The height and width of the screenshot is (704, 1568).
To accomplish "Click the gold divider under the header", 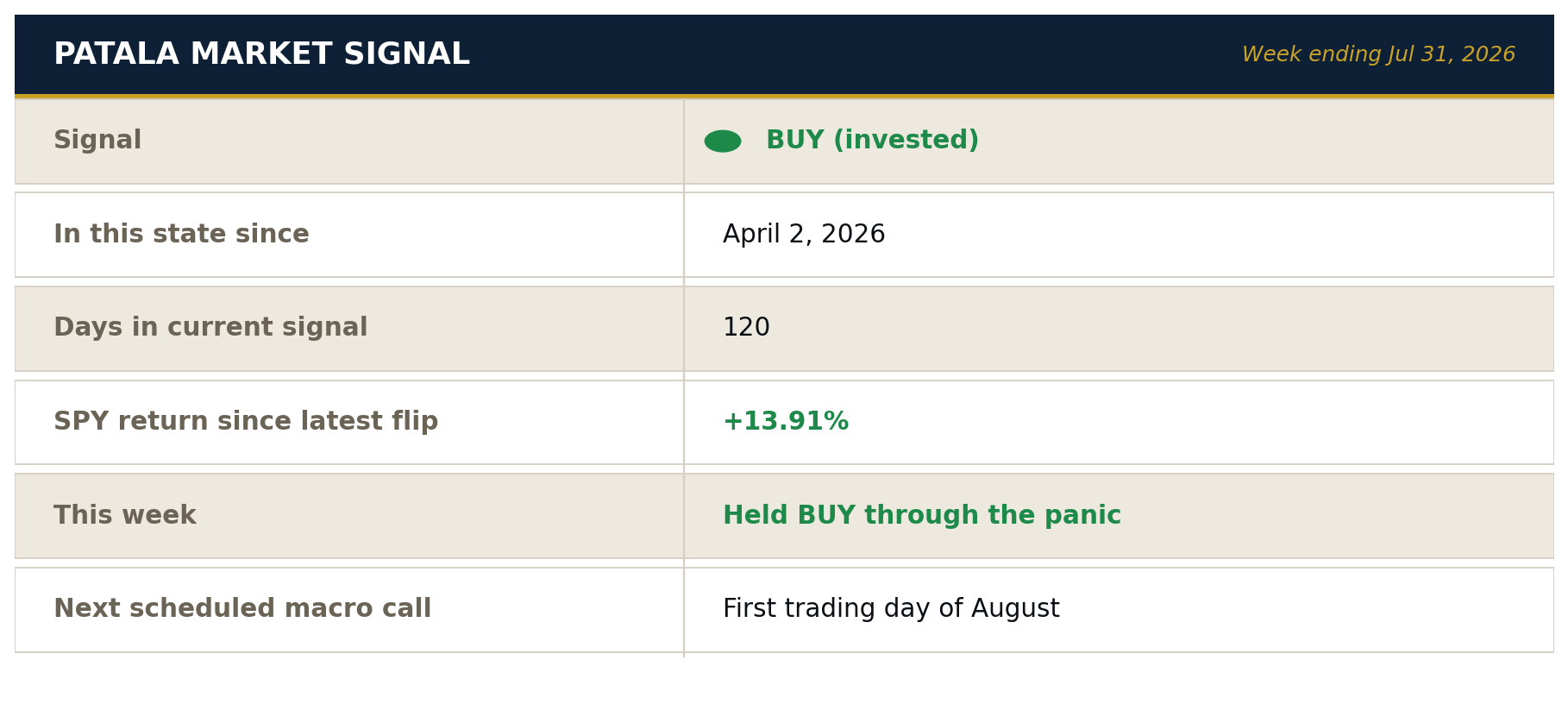I will coord(784,96).
